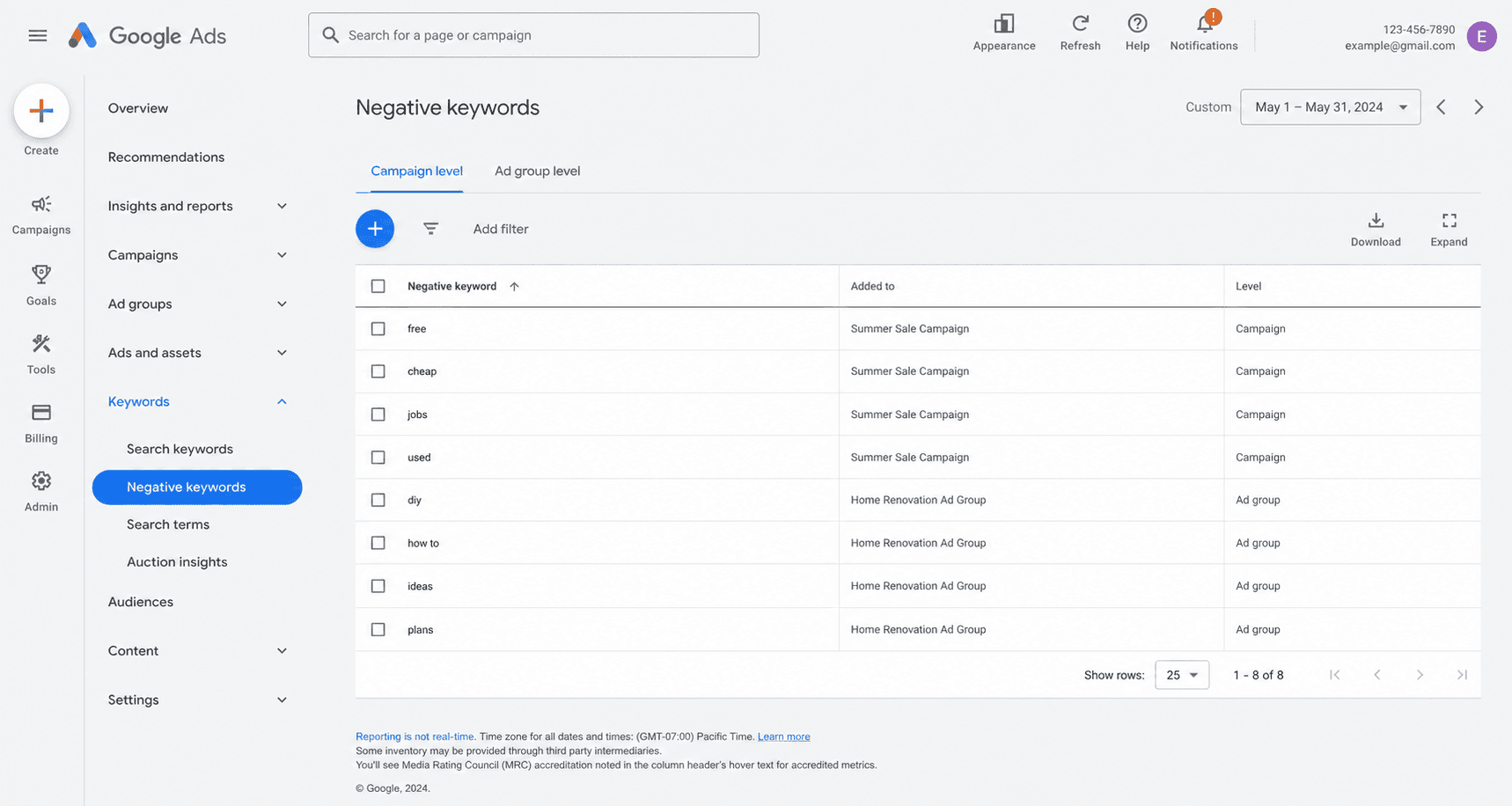This screenshot has height=806, width=1512.
Task: Go to next date range arrow
Action: [1479, 107]
